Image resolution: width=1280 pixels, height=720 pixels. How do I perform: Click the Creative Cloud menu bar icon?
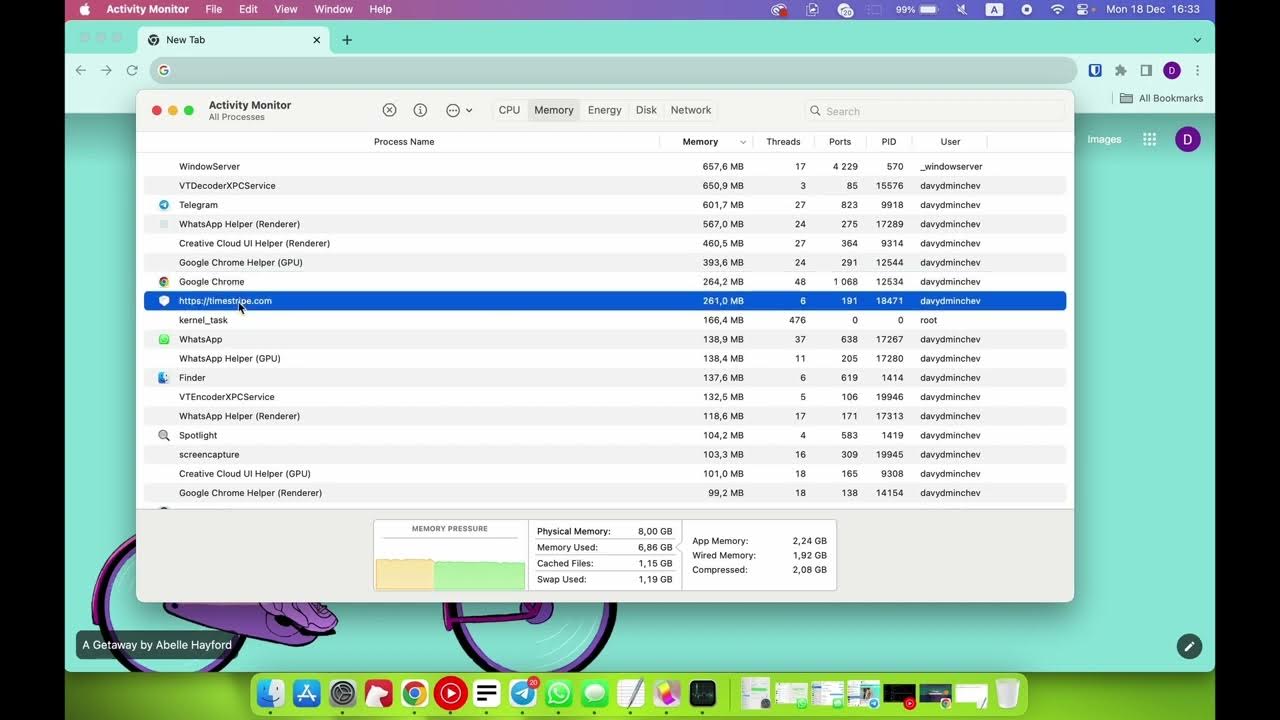(779, 9)
